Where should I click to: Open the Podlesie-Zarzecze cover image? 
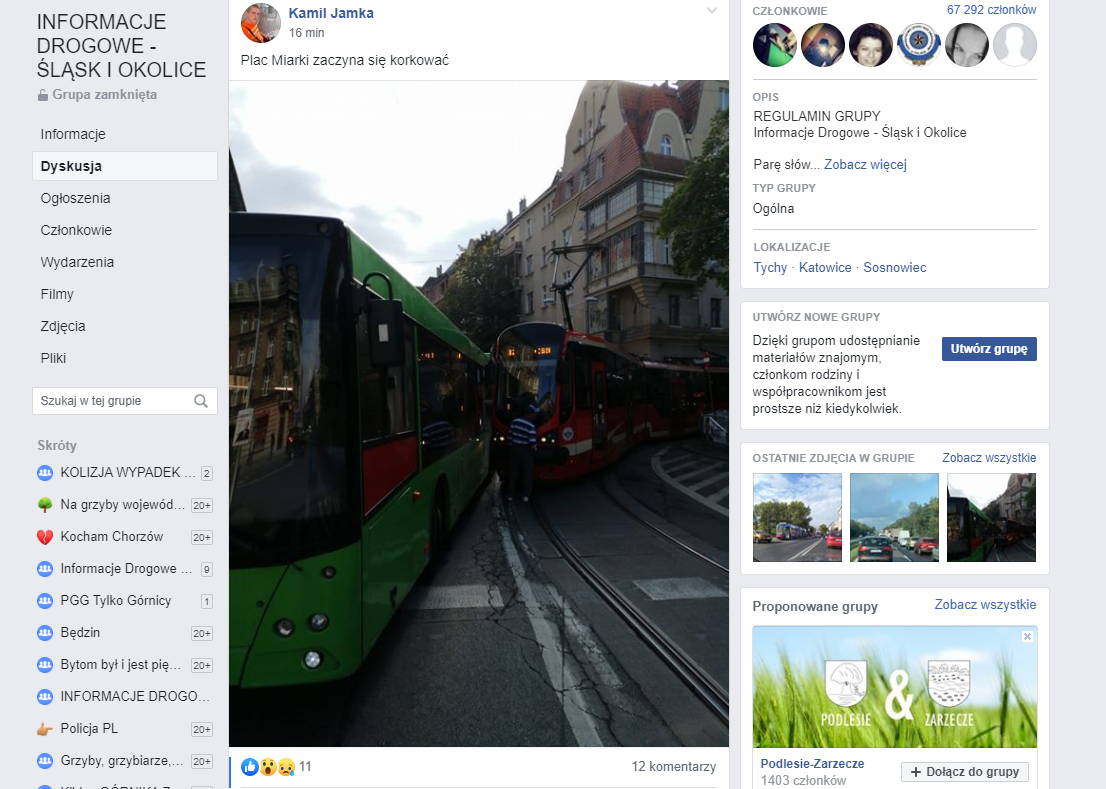[x=894, y=687]
